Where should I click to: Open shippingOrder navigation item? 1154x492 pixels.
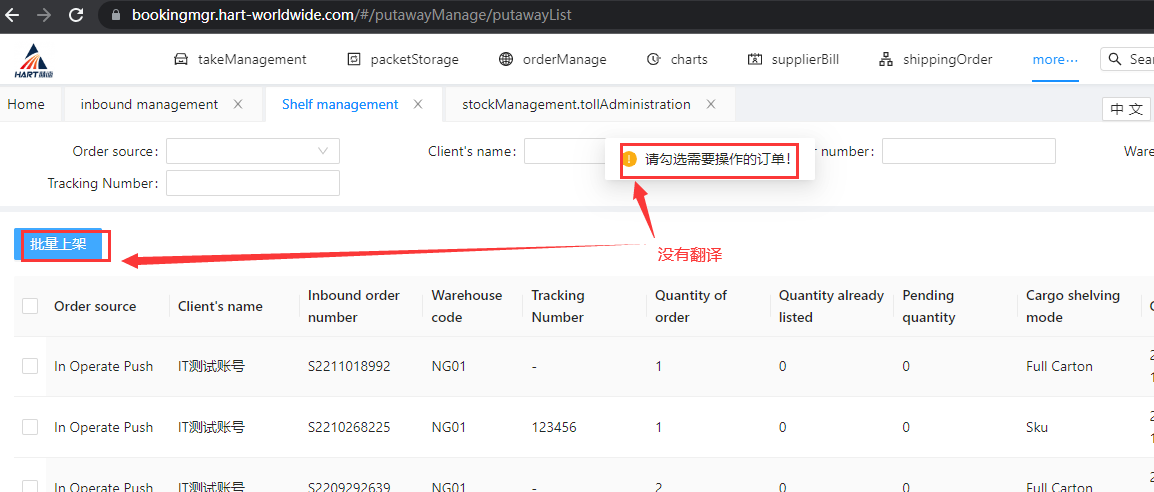click(x=935, y=59)
